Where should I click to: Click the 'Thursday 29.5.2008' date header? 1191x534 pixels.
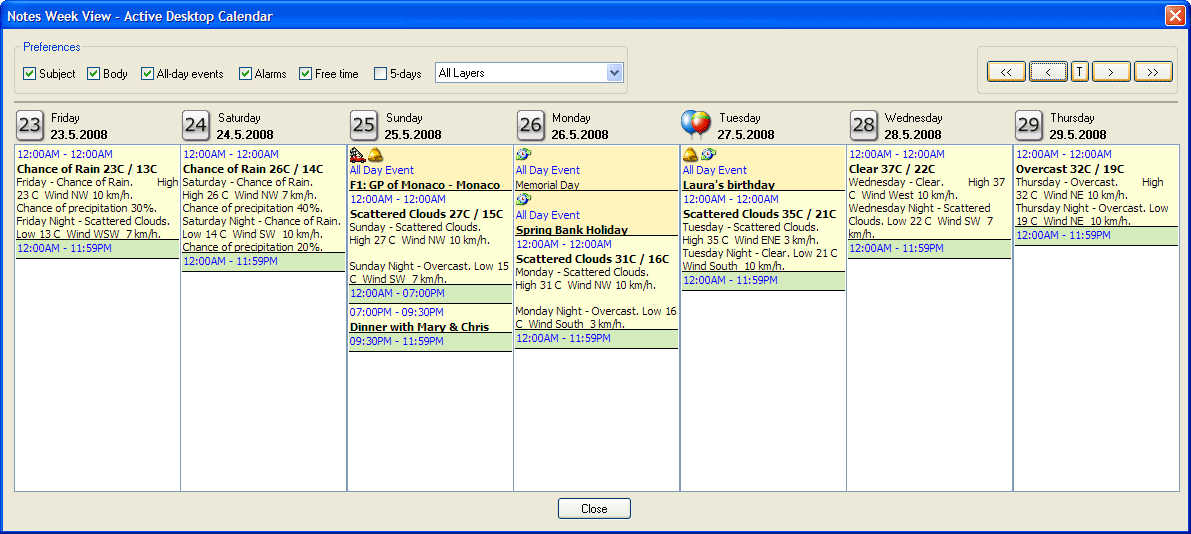point(1078,126)
